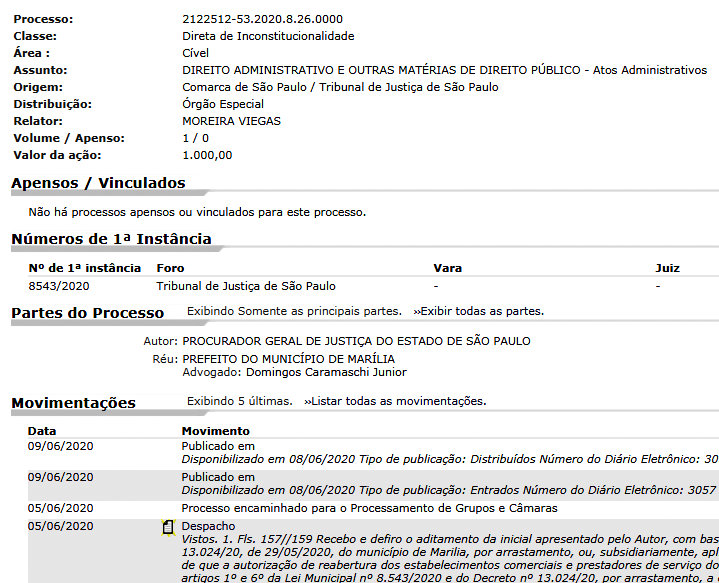Select defendant 'PREFEITO DO MUNICÍPIO DE MARÍLIA'
This screenshot has width=719, height=583.
(288, 358)
